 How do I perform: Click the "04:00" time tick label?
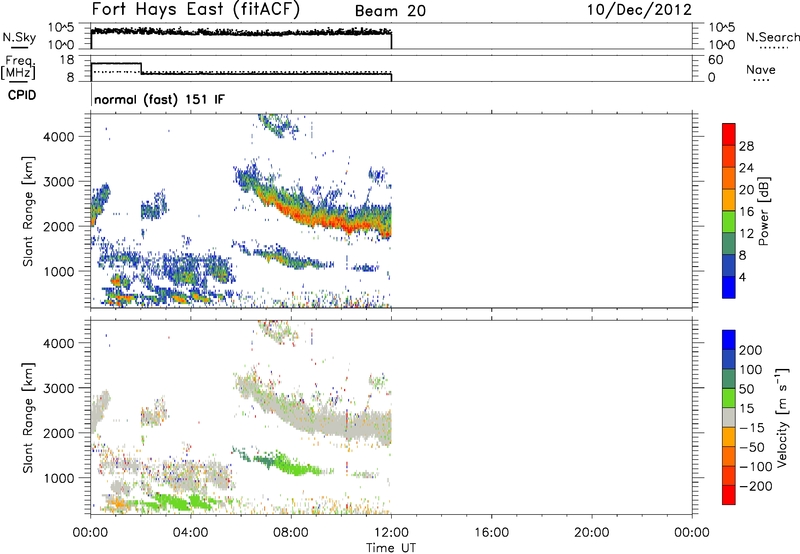point(191,533)
